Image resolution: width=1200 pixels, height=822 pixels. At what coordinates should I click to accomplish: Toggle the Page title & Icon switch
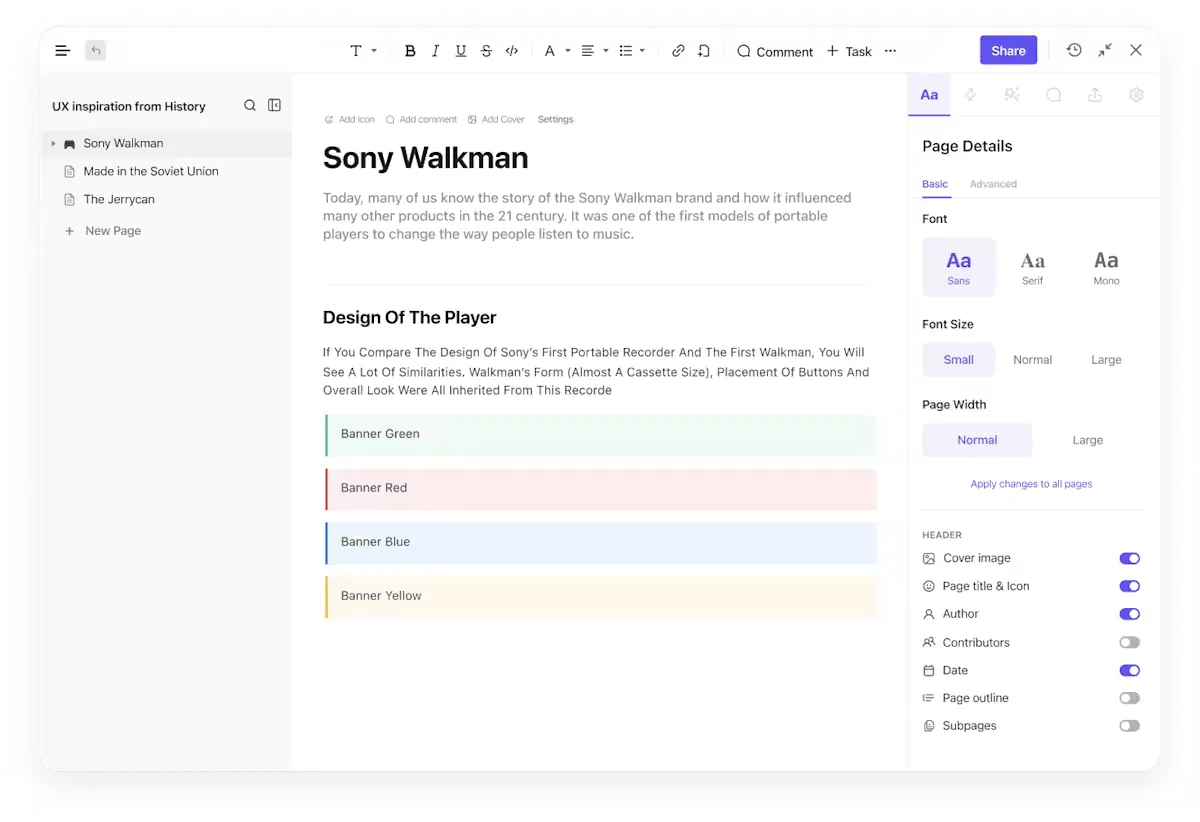tap(1129, 587)
